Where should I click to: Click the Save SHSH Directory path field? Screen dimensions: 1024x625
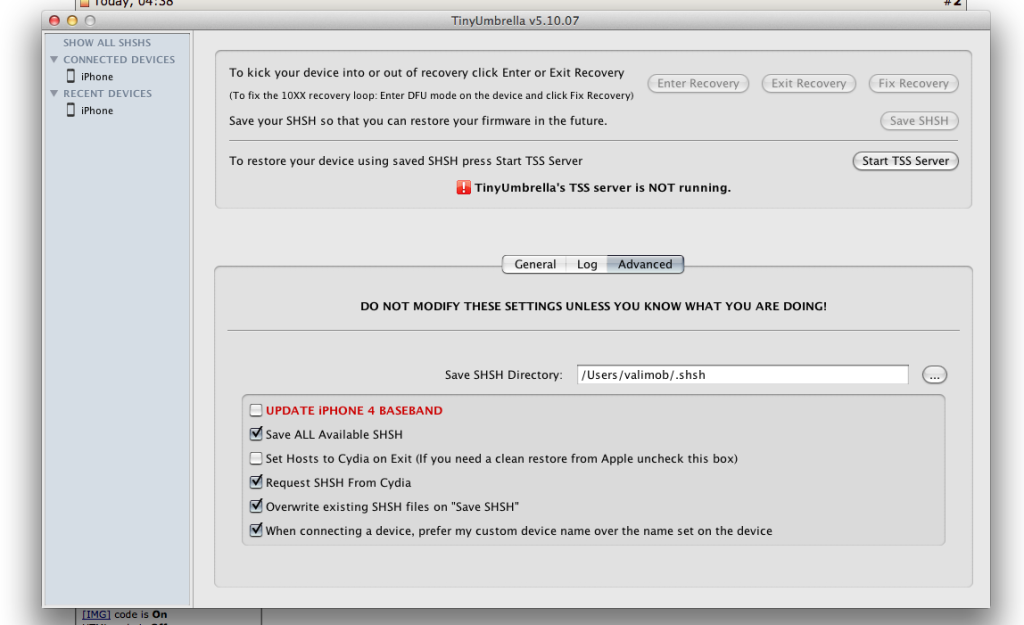point(743,375)
